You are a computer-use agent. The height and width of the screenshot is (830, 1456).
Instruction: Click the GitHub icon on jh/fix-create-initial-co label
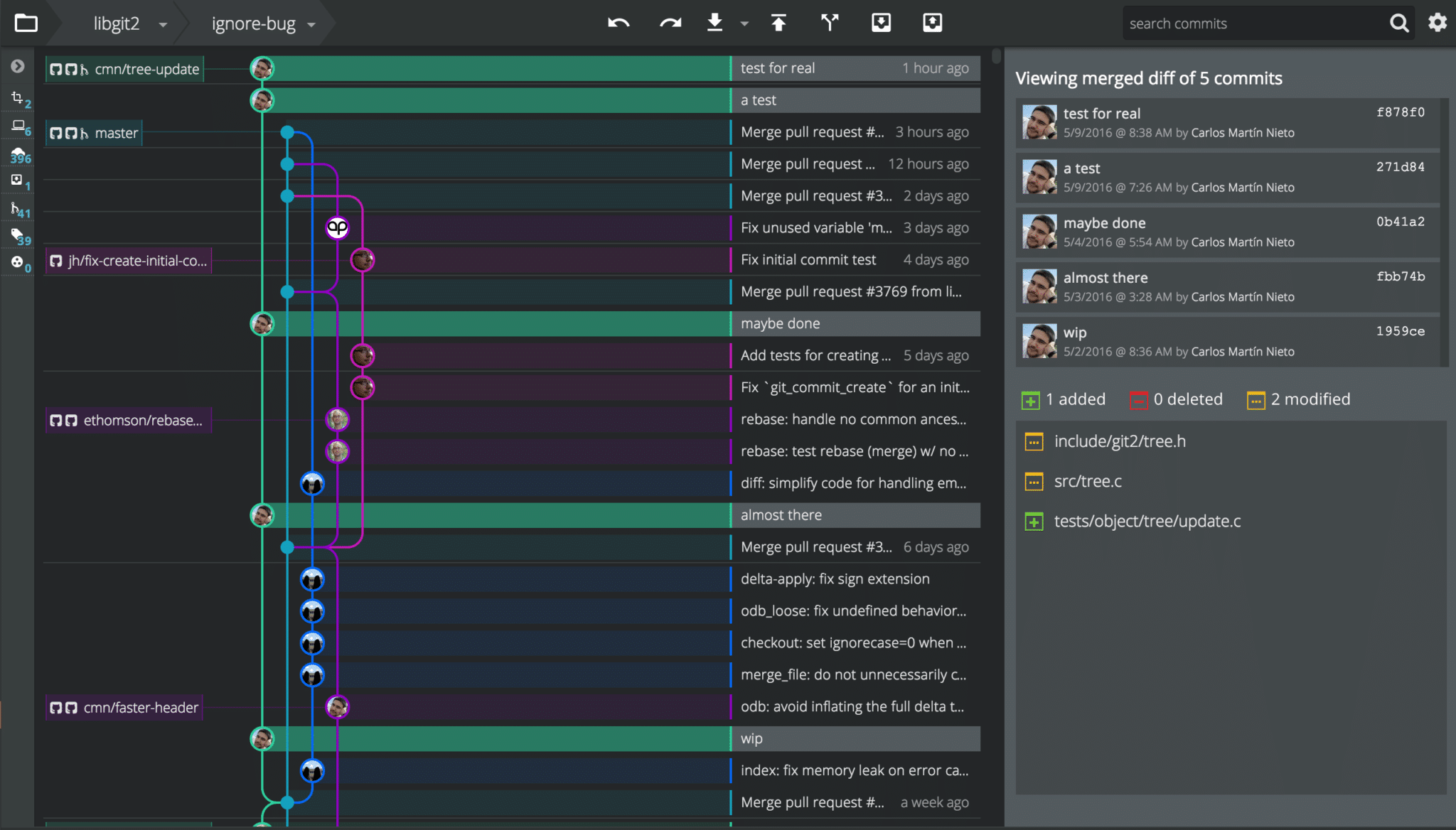(56, 261)
